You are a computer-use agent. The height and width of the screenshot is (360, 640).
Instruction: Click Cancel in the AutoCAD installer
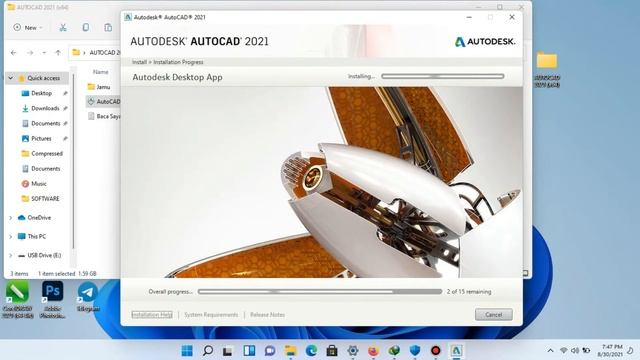(493, 315)
